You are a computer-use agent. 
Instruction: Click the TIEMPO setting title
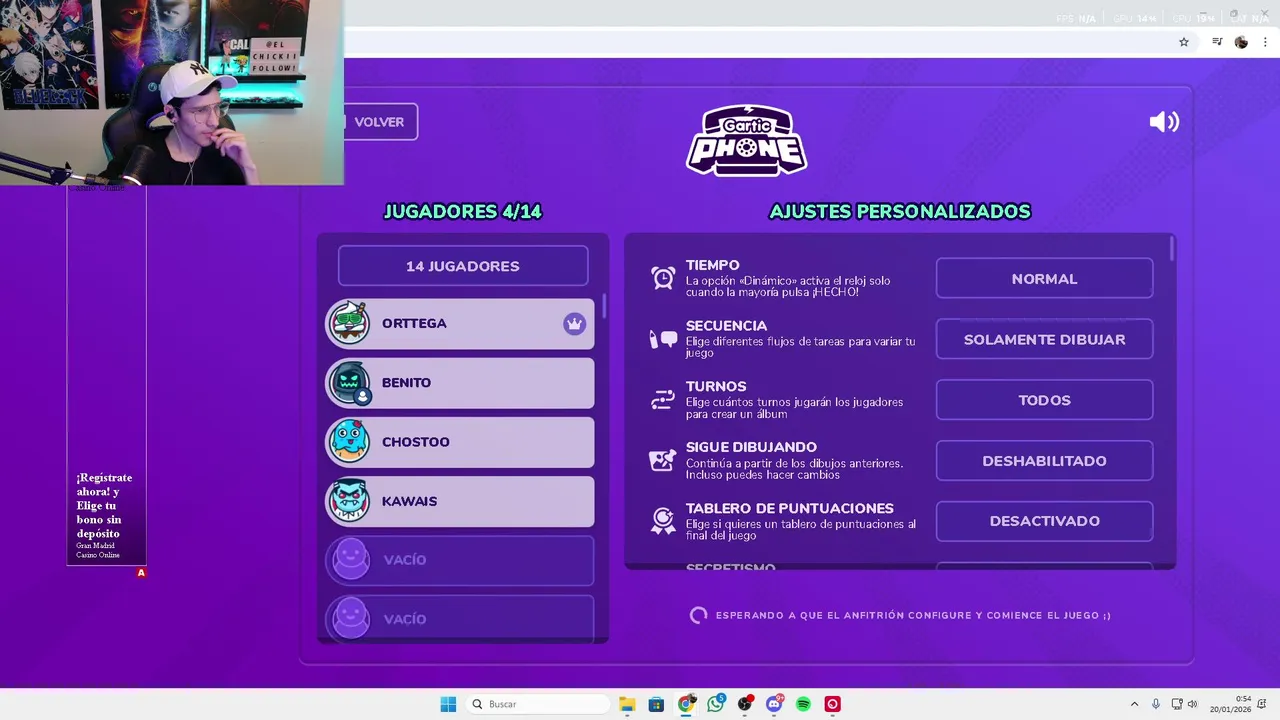pos(713,265)
